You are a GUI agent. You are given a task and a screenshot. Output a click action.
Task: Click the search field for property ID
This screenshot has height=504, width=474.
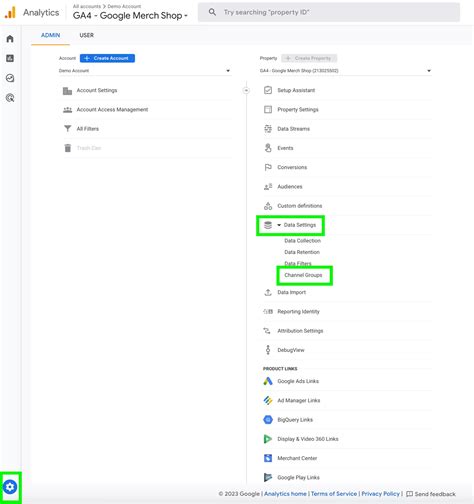329,12
